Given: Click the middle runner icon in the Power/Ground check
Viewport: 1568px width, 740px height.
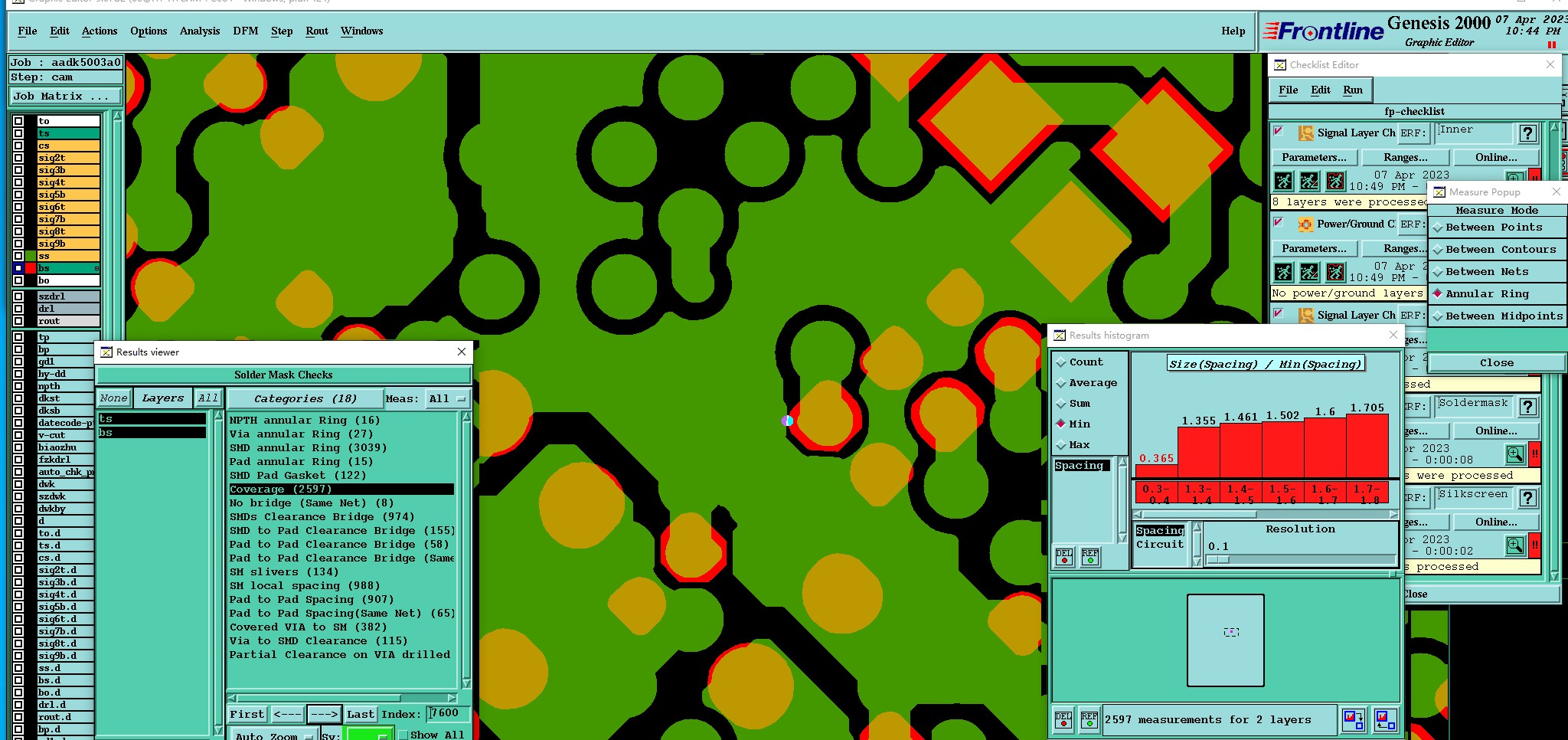Looking at the screenshot, I should (1310, 273).
